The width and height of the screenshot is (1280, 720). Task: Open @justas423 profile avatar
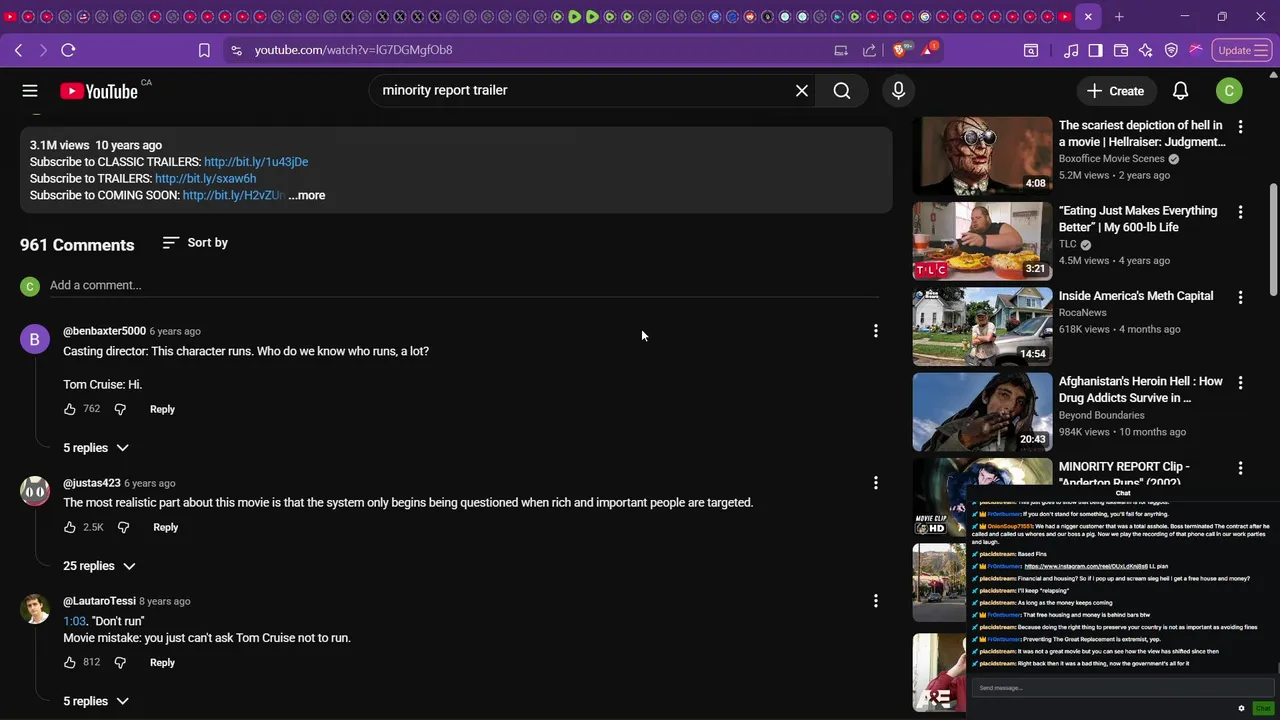[35, 491]
